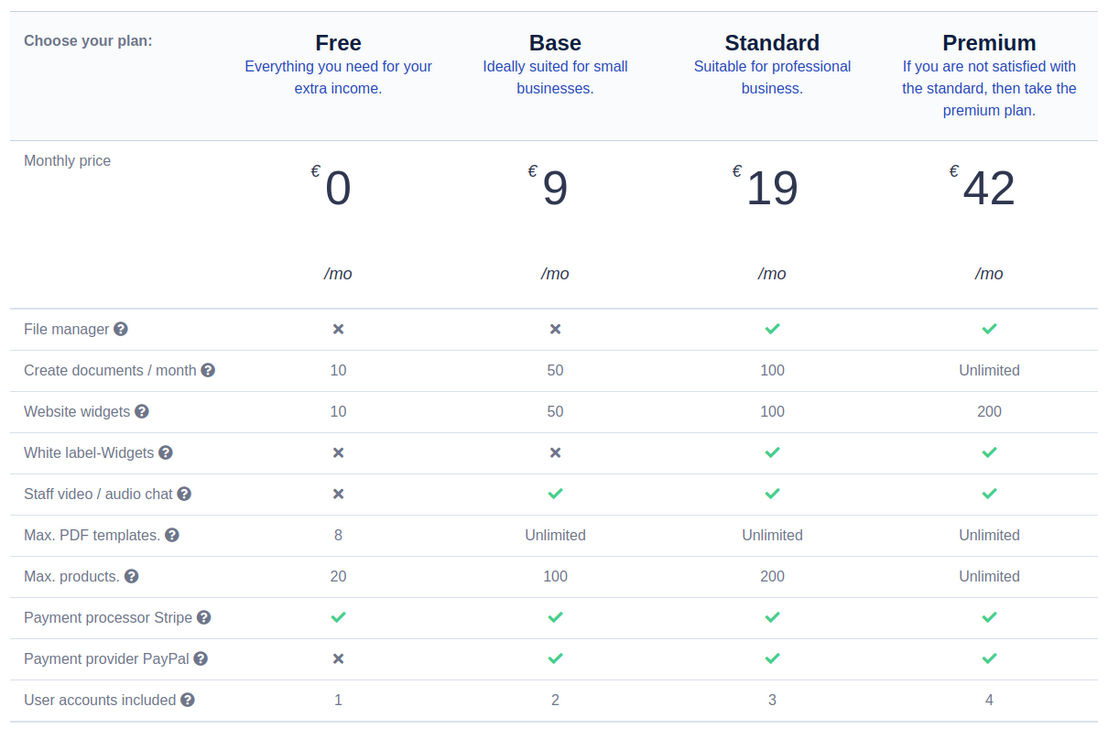Select the Base plan heading
Screen dimensions: 1108x729
(555, 43)
